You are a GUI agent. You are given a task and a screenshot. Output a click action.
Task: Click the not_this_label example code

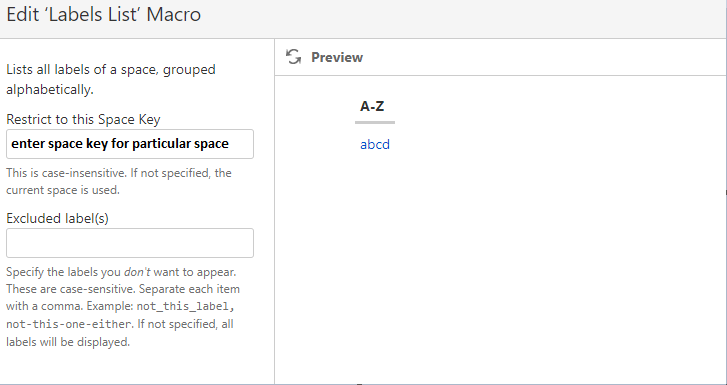pos(185,307)
